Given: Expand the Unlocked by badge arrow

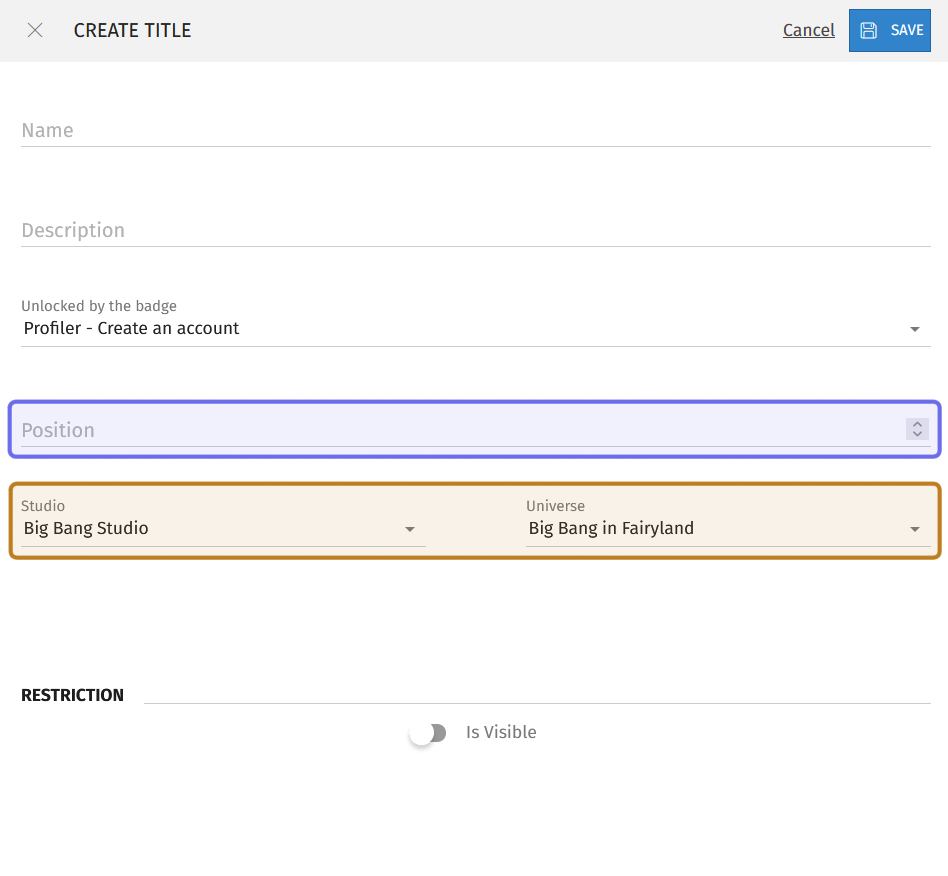Looking at the screenshot, I should [915, 329].
